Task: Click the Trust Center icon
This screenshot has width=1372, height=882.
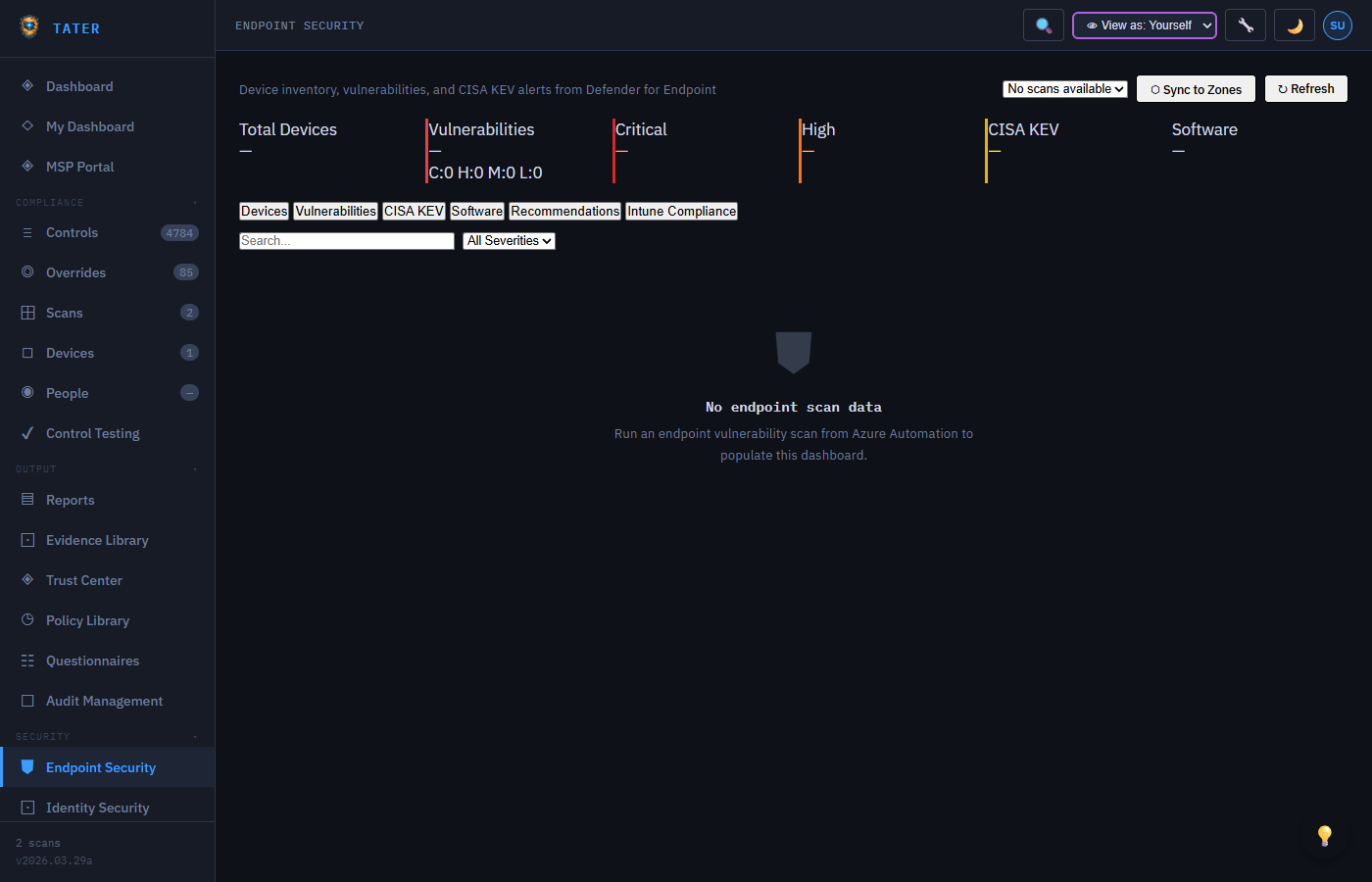Action: pos(27,580)
